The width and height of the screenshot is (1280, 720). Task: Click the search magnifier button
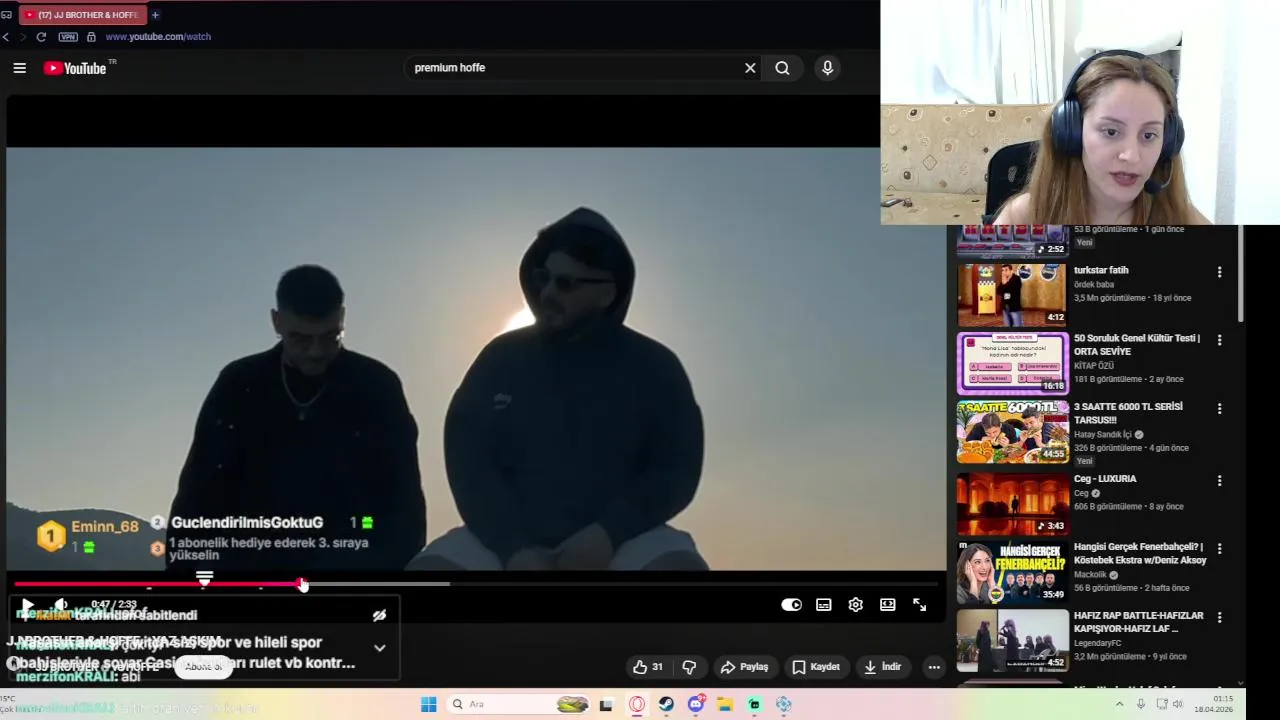(782, 68)
